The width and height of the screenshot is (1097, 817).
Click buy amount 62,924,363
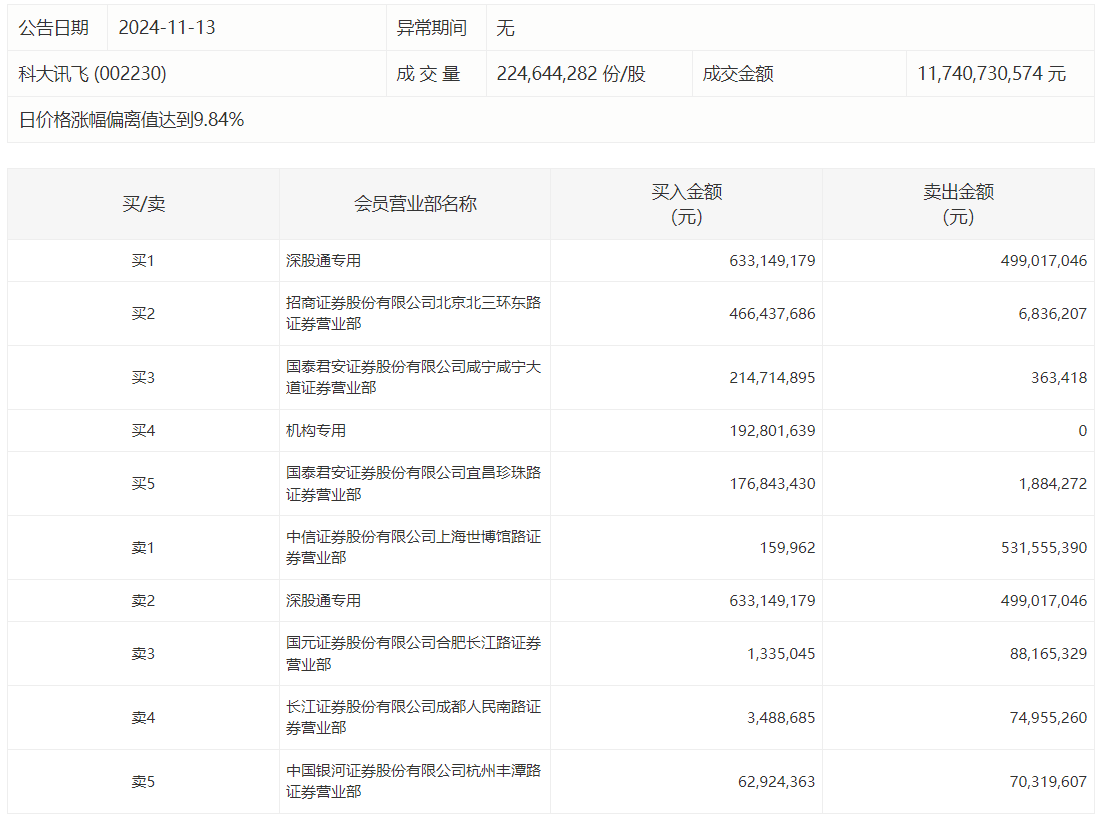pos(777,782)
